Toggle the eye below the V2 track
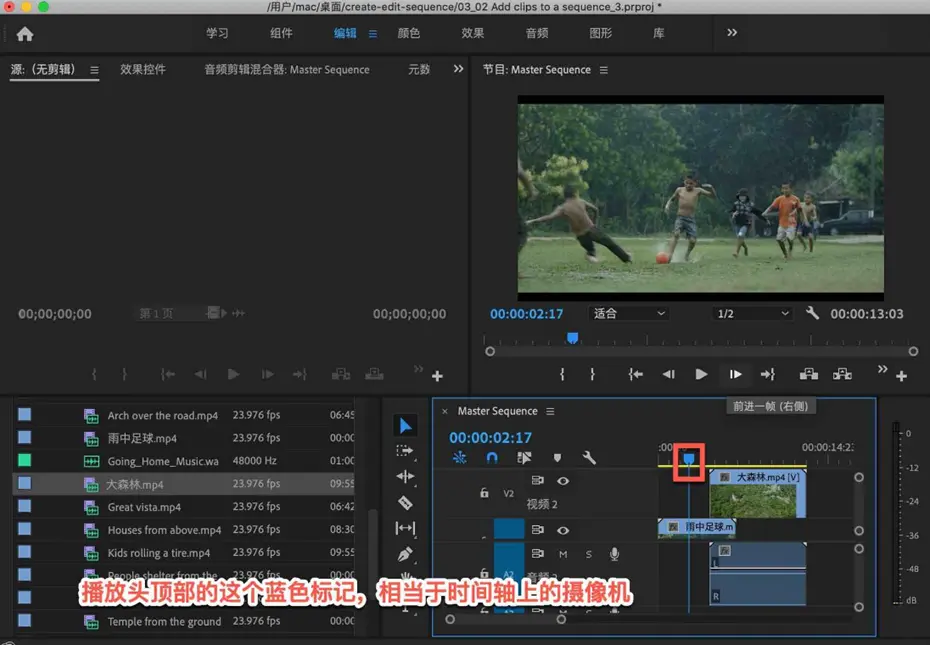Image resolution: width=930 pixels, height=645 pixels. click(x=563, y=530)
